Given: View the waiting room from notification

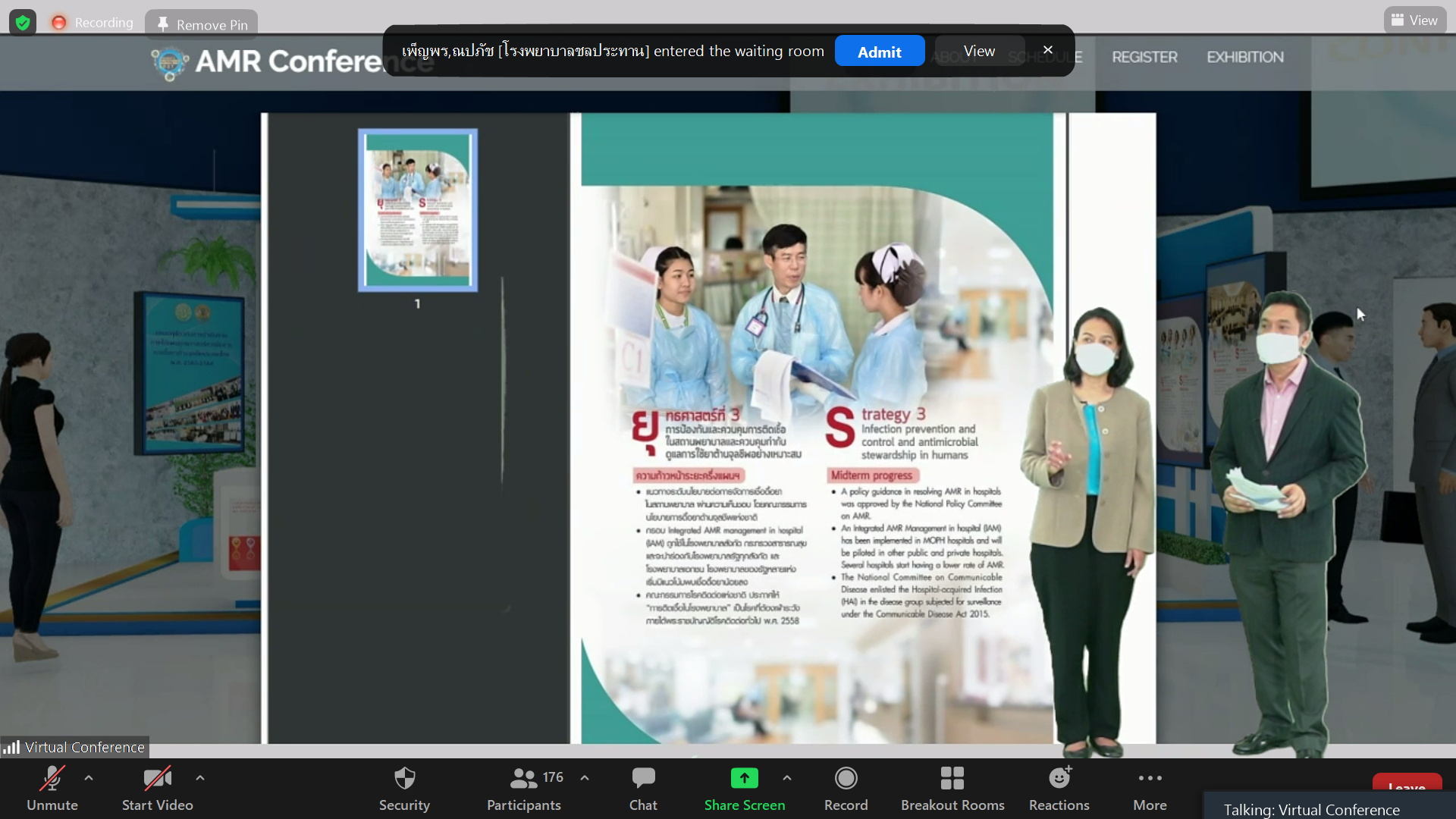Looking at the screenshot, I should click(979, 52).
